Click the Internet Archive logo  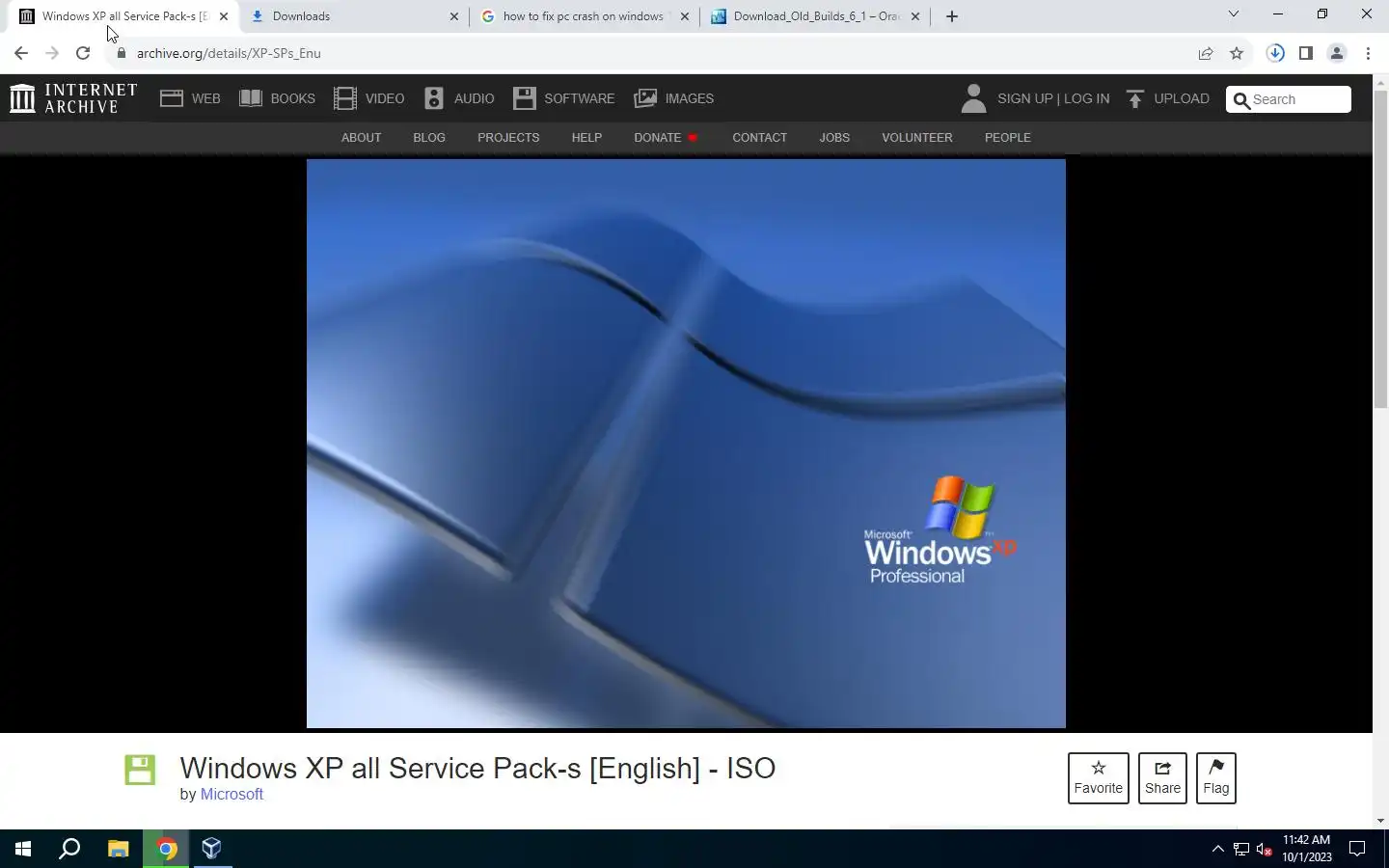(x=73, y=98)
